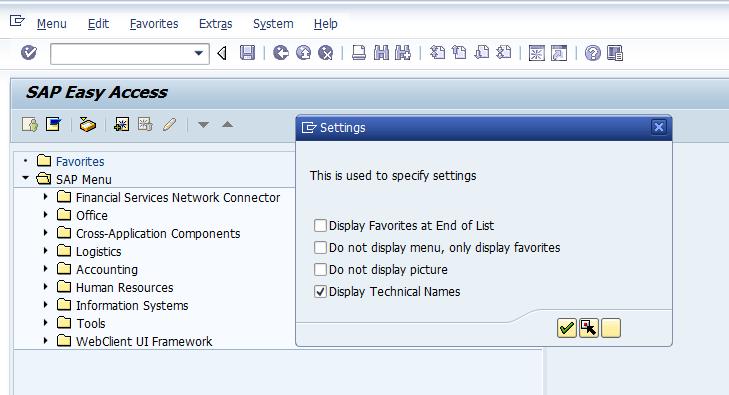The width and height of the screenshot is (729, 395).
Task: Click the blank yellow button in Settings dialog
Action: tap(611, 328)
